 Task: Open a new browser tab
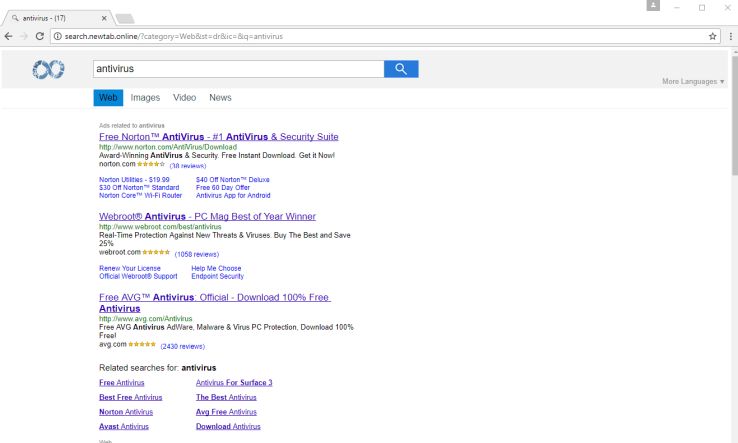(x=125, y=18)
